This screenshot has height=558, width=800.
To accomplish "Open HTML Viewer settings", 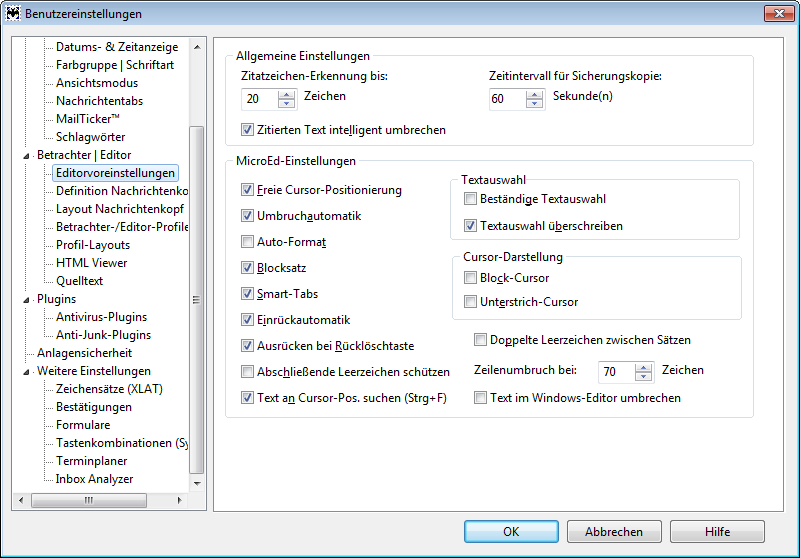I will pos(91,263).
